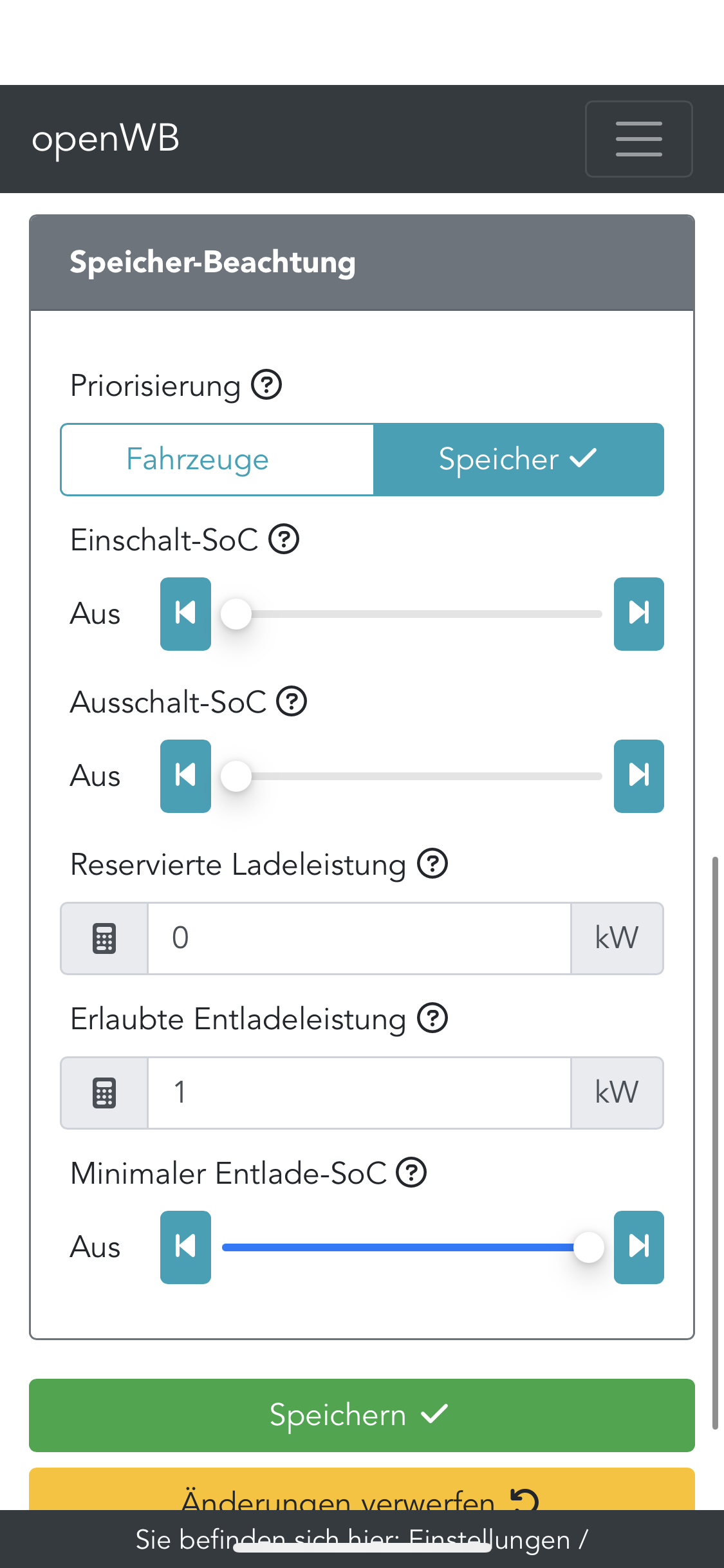Increase Einschalt-SoC with step-forward button
This screenshot has width=724, height=1568.
pos(638,613)
